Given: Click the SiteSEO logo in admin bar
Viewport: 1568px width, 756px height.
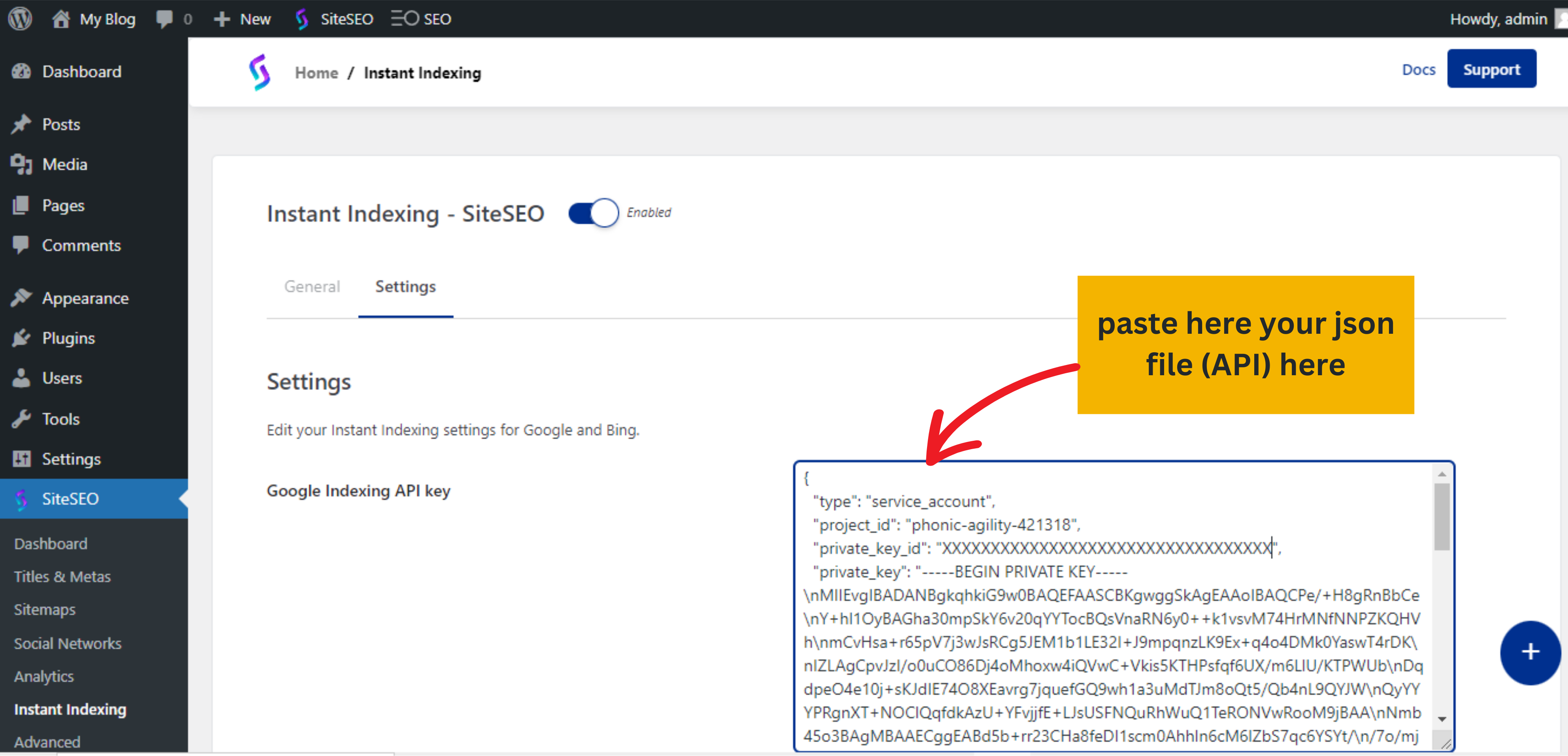Looking at the screenshot, I should tap(302, 19).
